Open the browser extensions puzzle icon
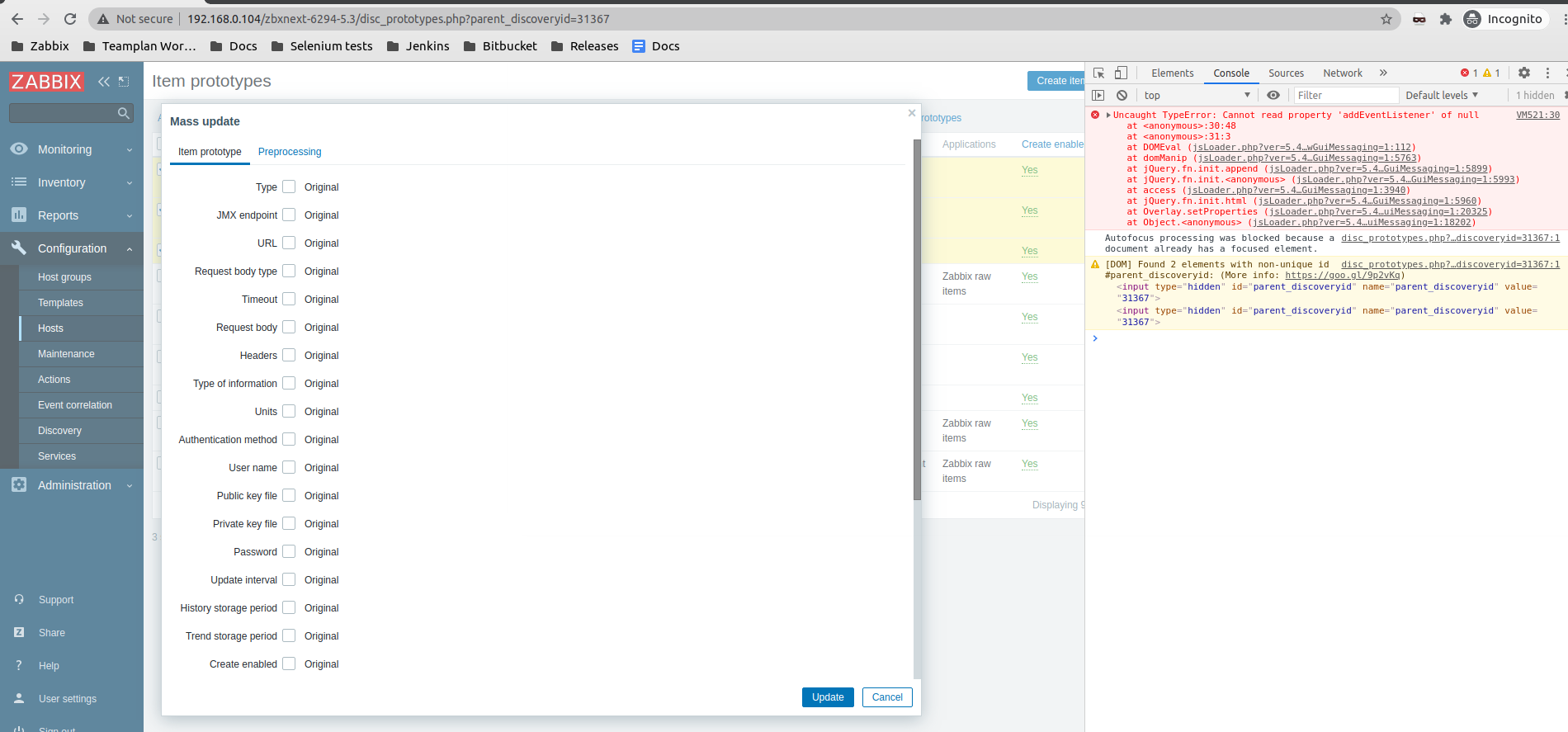 [x=1446, y=19]
